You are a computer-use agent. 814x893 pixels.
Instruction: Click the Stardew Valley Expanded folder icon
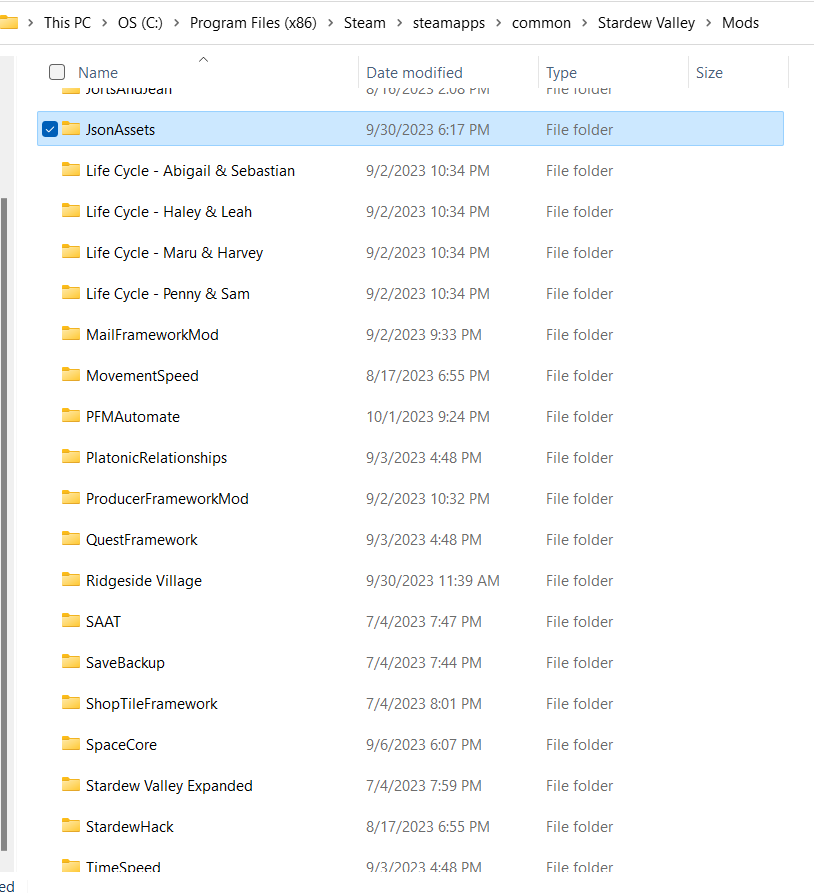point(71,785)
